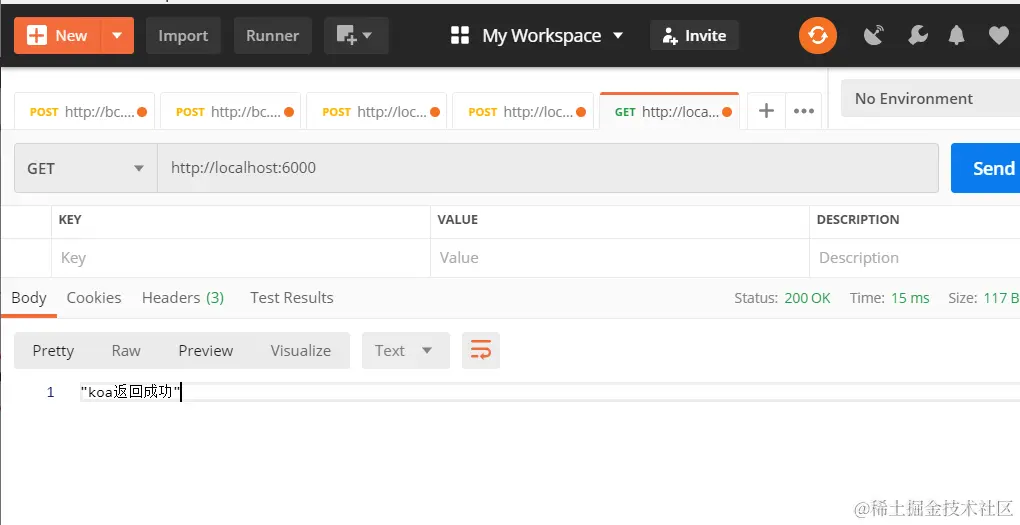
Task: Switch to the first POST http://bc... tab
Action: coord(85,112)
